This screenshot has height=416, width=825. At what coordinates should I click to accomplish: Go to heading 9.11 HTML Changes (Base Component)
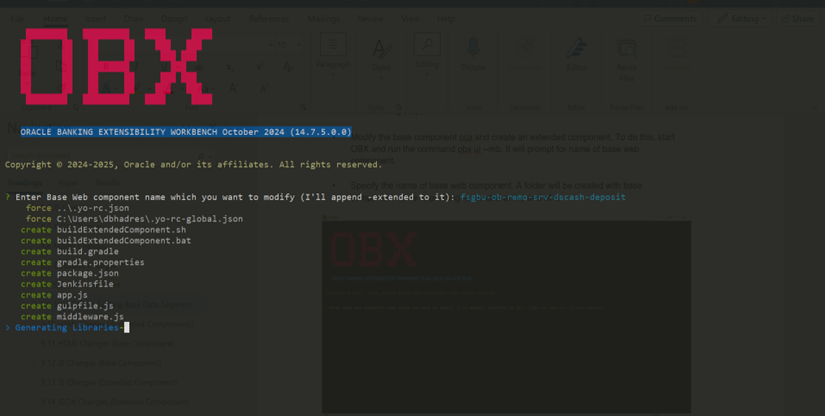108,343
